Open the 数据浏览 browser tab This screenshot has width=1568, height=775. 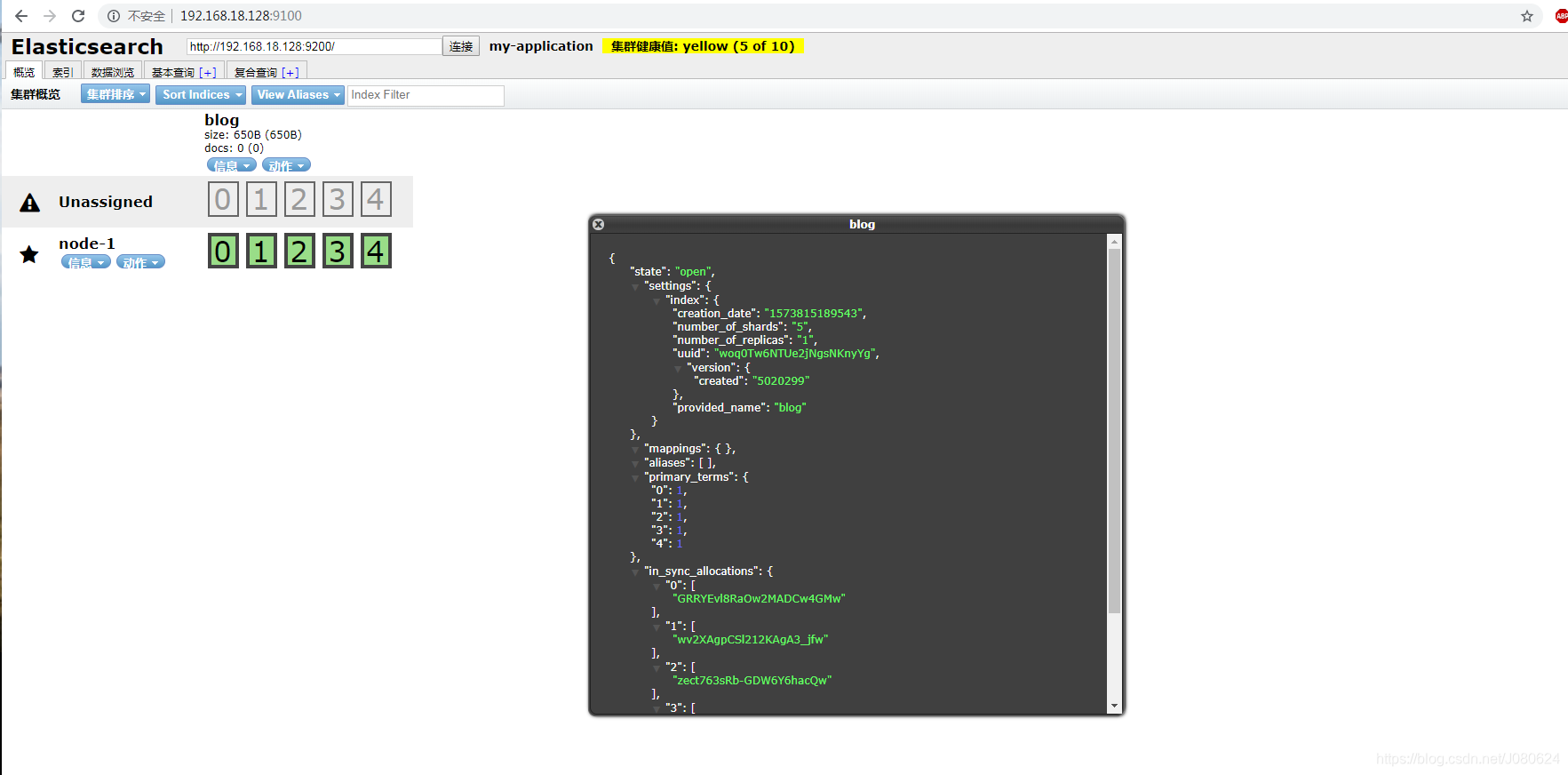(113, 72)
